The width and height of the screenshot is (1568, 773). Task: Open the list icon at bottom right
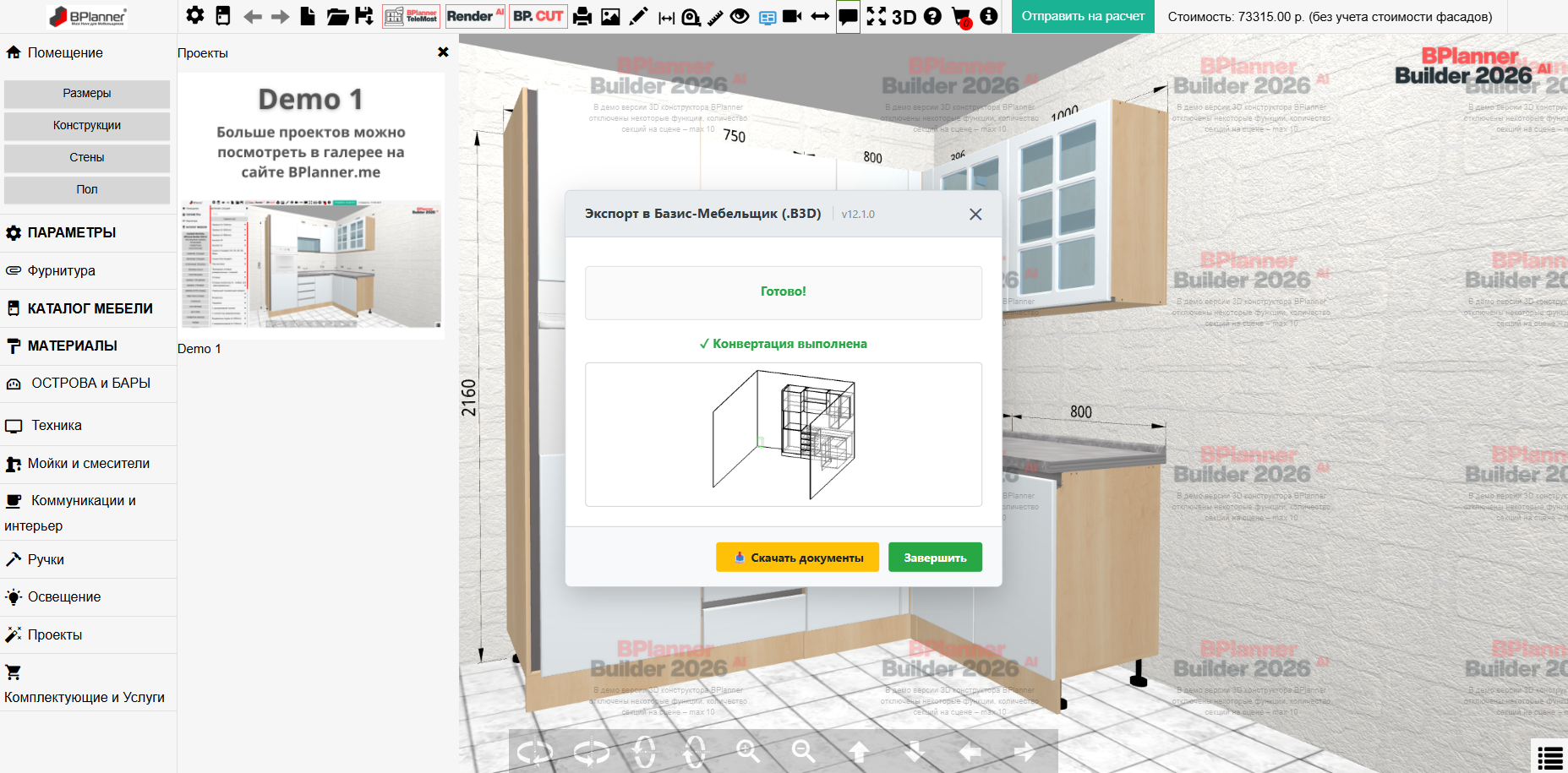[x=1549, y=757]
